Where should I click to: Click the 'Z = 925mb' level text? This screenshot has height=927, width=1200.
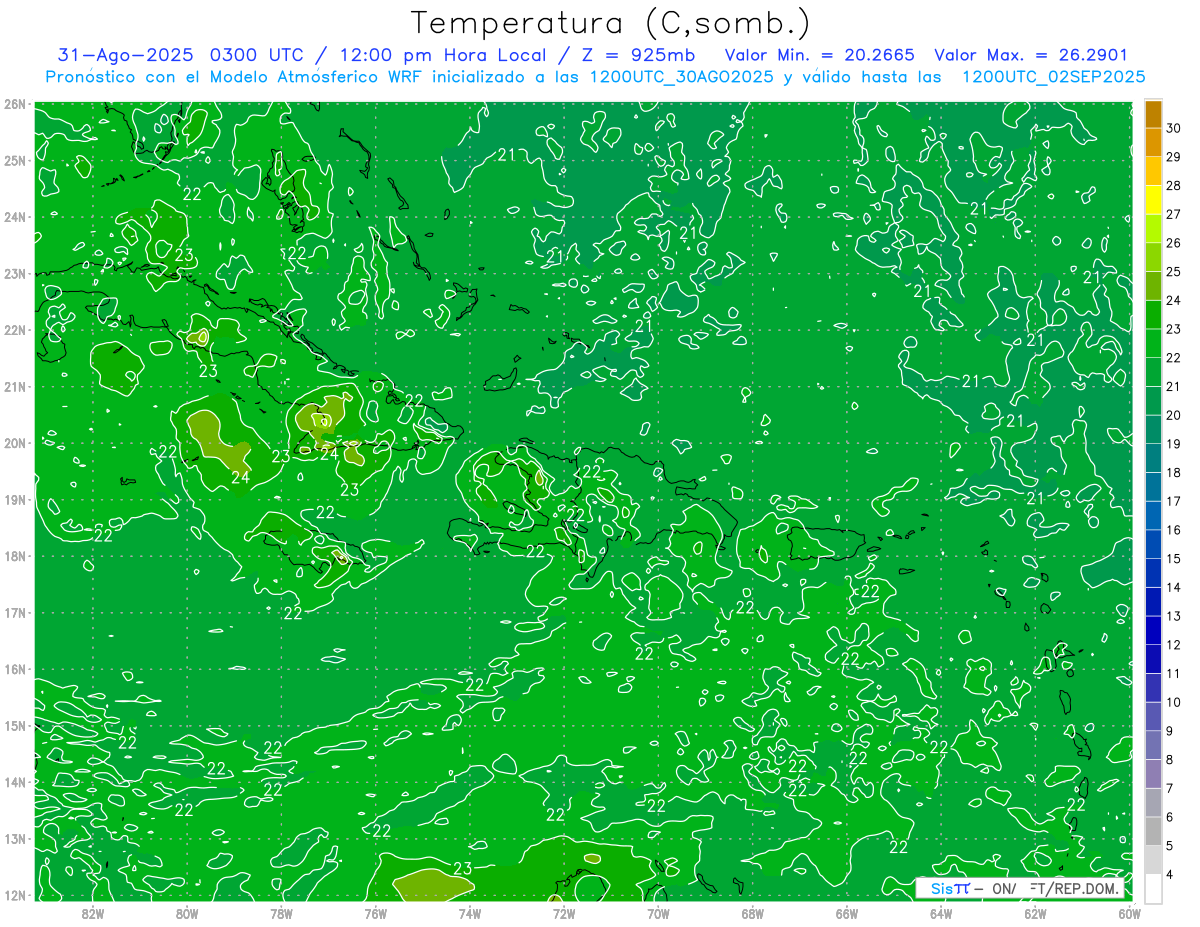[x=638, y=55]
